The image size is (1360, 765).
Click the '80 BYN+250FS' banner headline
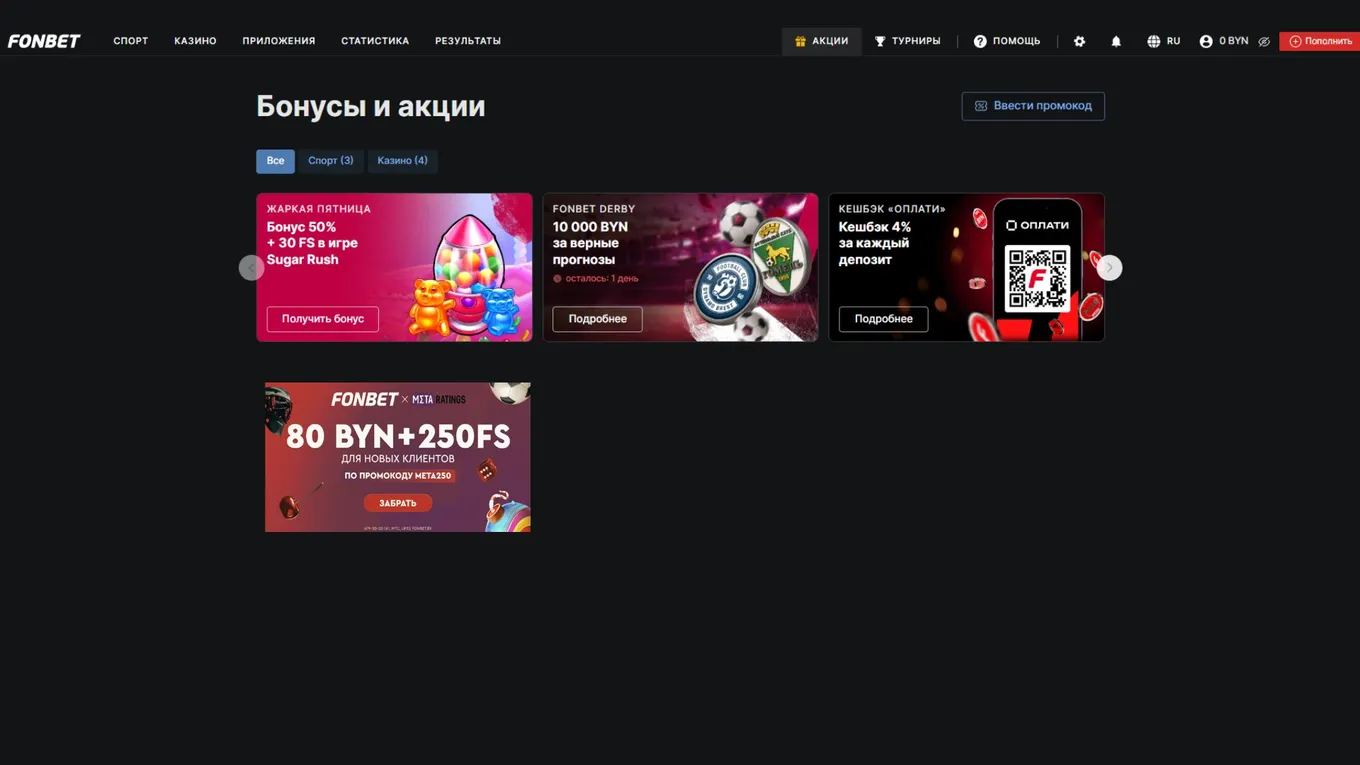click(398, 437)
